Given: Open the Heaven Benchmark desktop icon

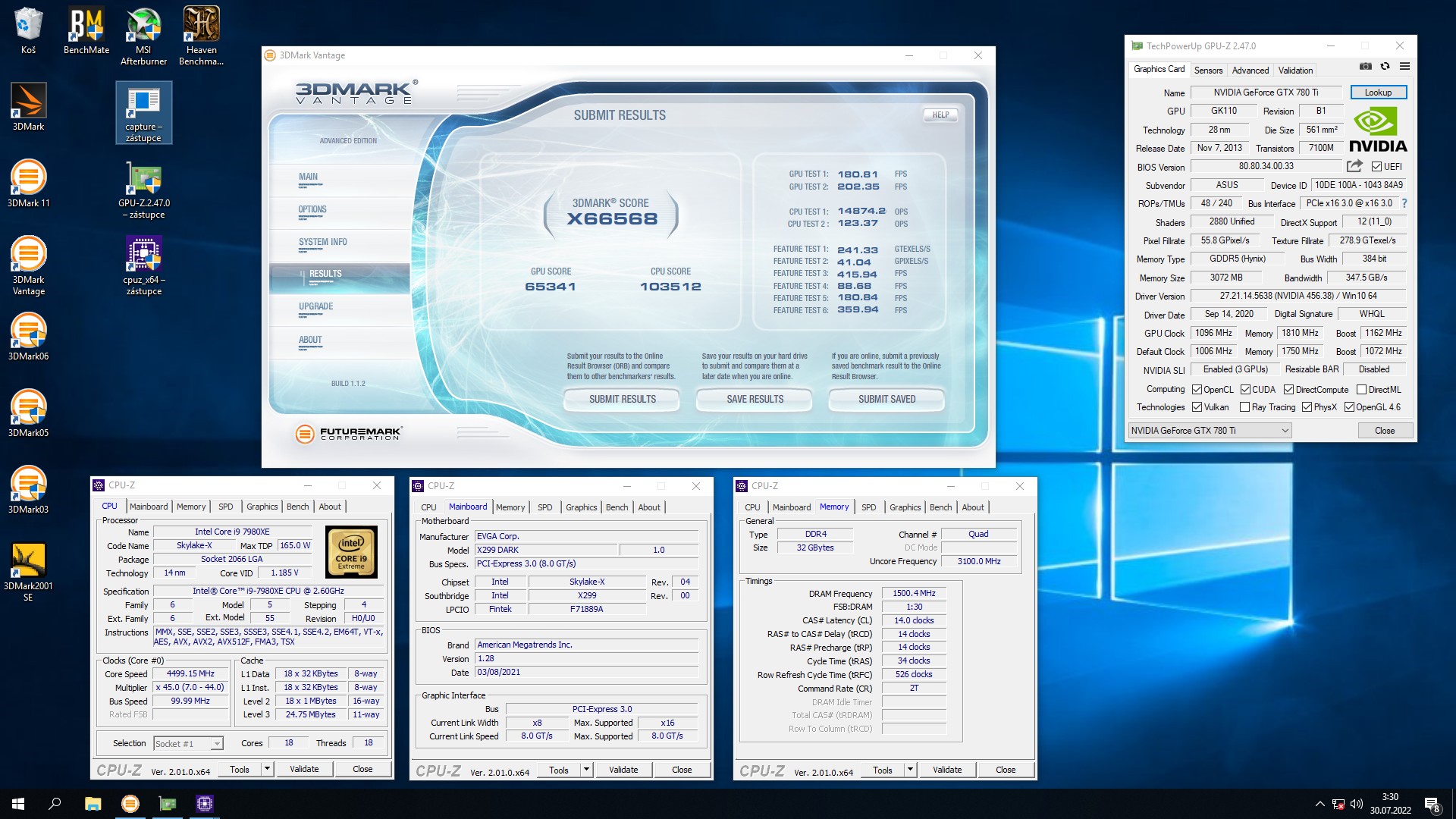Looking at the screenshot, I should click(201, 36).
